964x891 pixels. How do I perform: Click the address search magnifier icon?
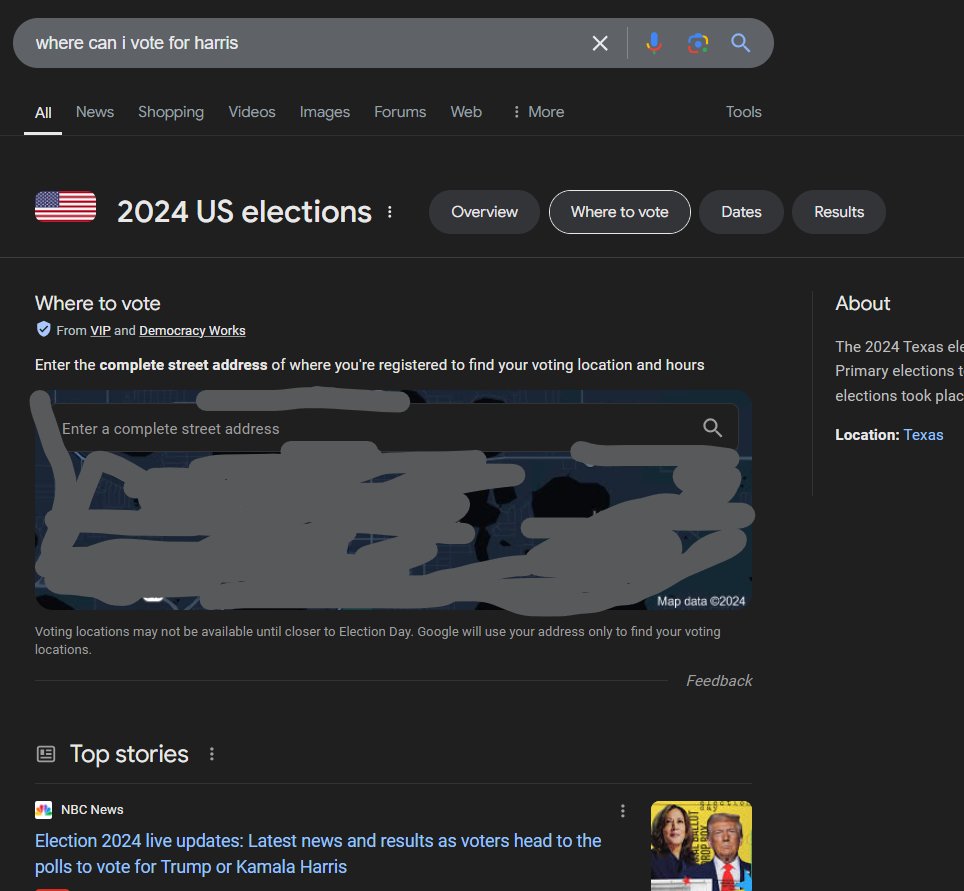tap(712, 428)
